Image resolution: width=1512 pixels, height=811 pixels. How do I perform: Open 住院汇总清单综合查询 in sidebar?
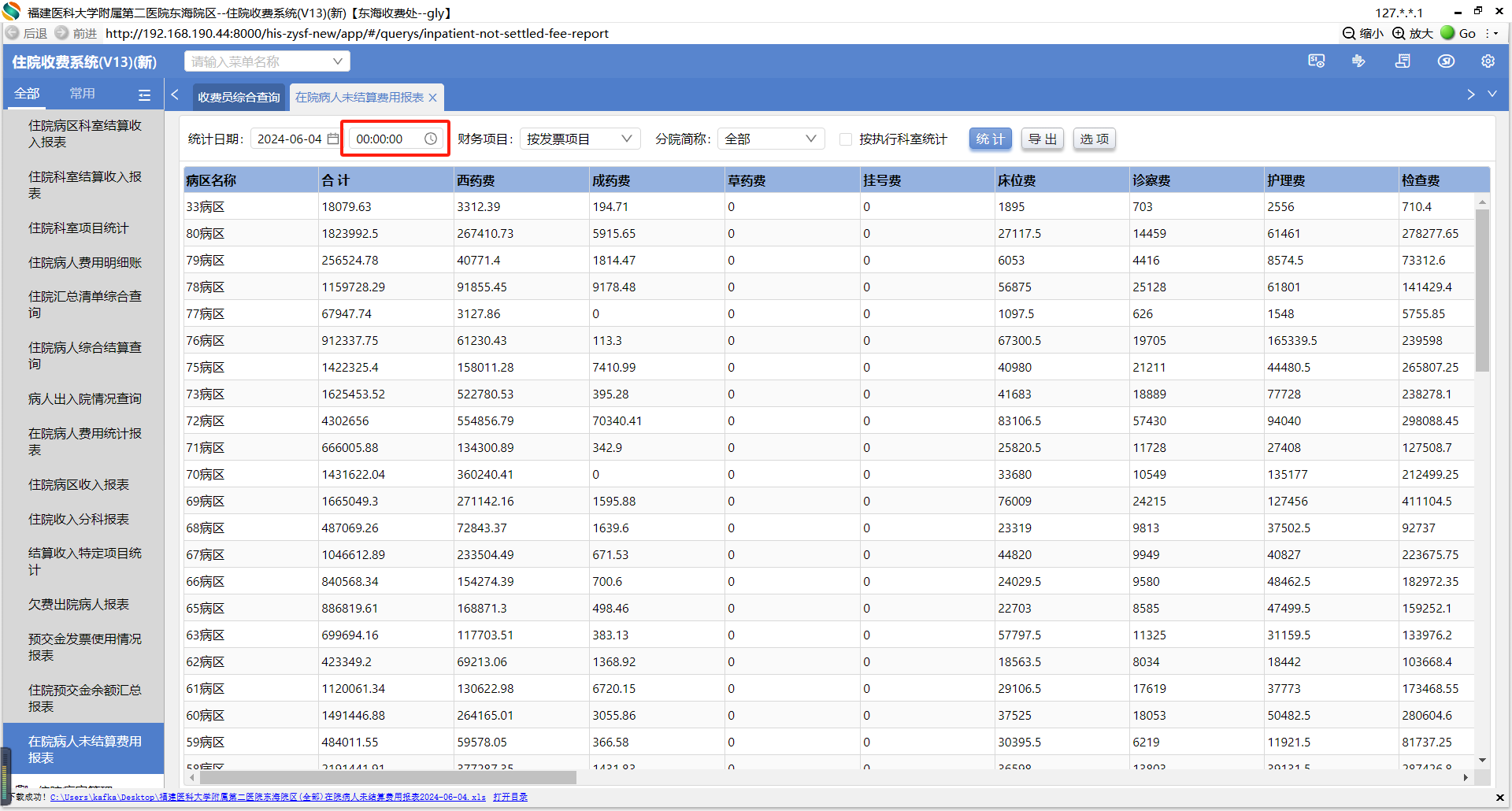tap(85, 305)
